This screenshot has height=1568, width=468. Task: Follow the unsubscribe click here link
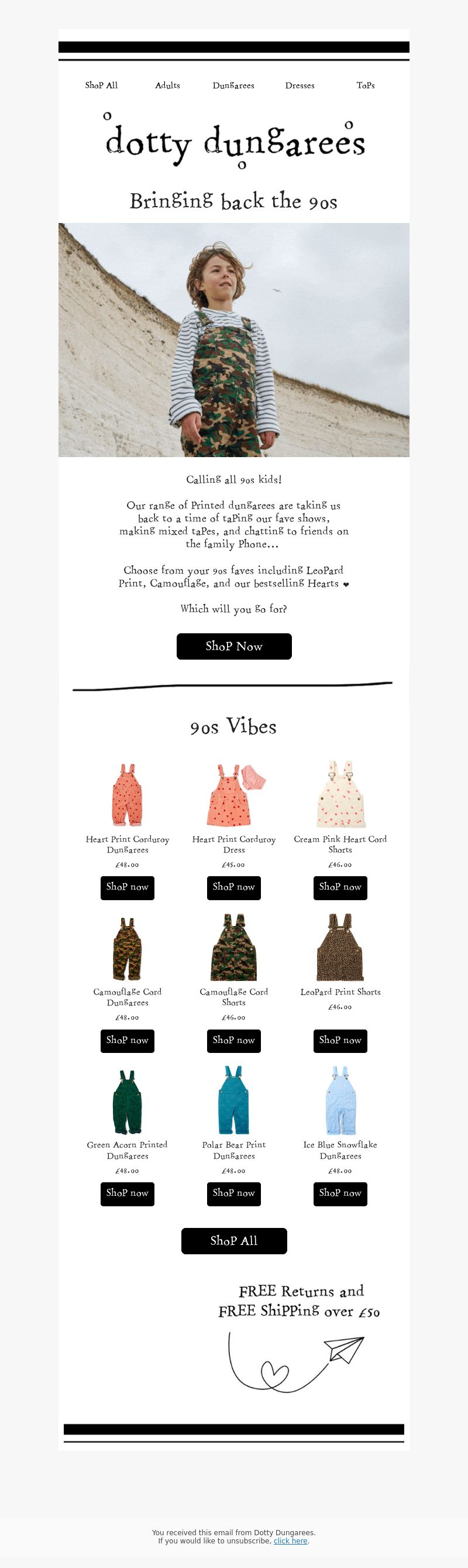click(290, 1540)
